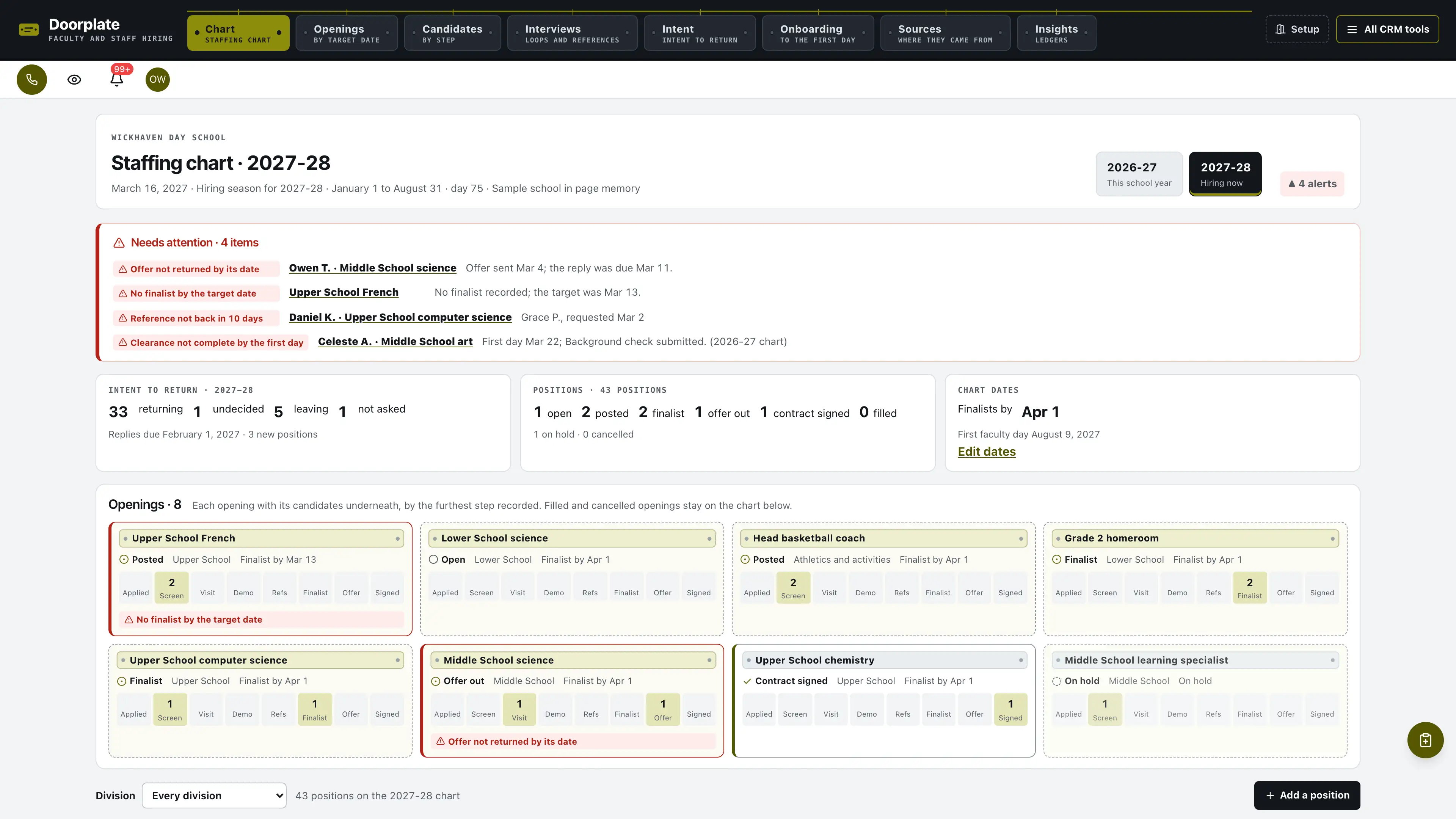Click the phone call icon button
The height and width of the screenshot is (819, 1456).
click(x=31, y=79)
